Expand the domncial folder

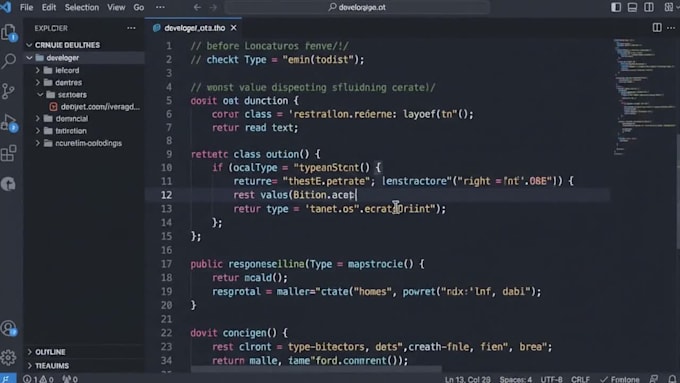pos(84,118)
